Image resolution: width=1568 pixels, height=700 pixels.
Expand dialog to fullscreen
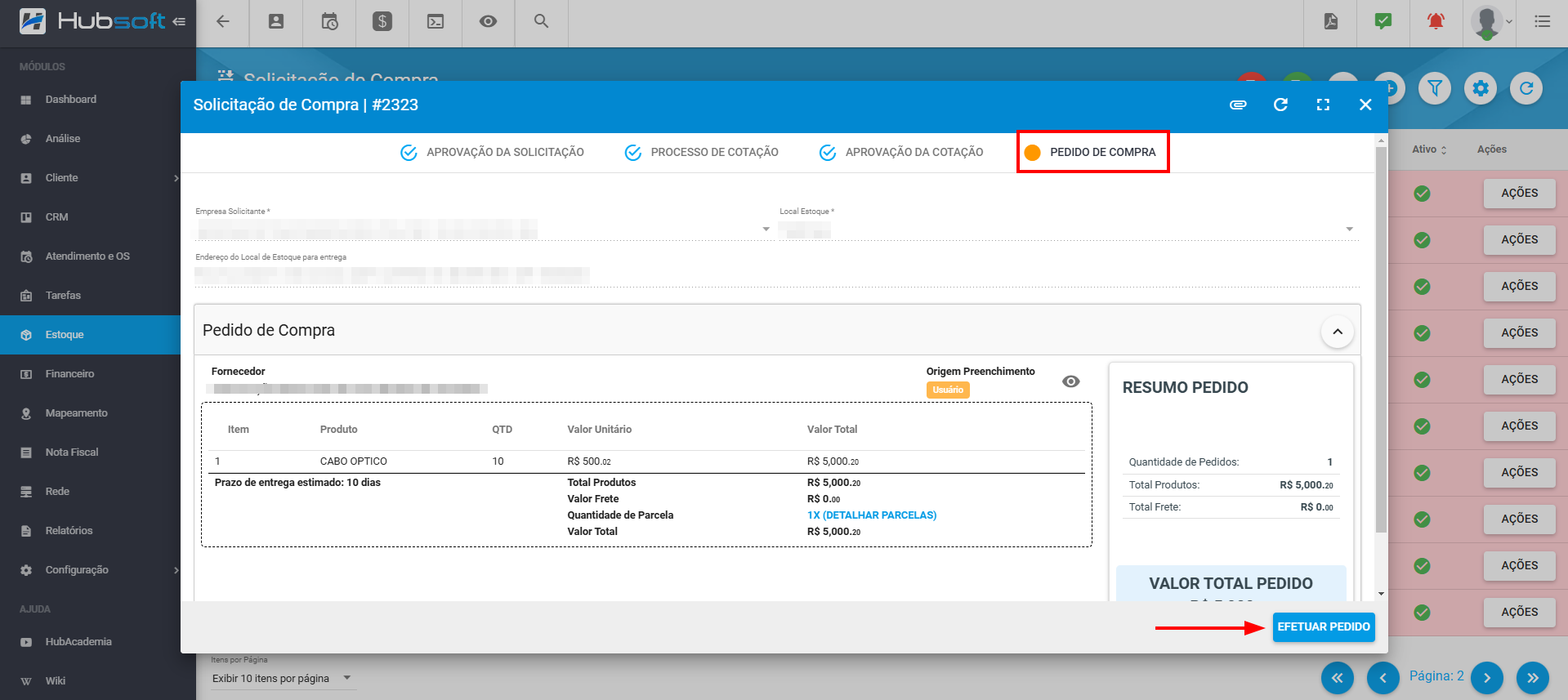(1323, 105)
